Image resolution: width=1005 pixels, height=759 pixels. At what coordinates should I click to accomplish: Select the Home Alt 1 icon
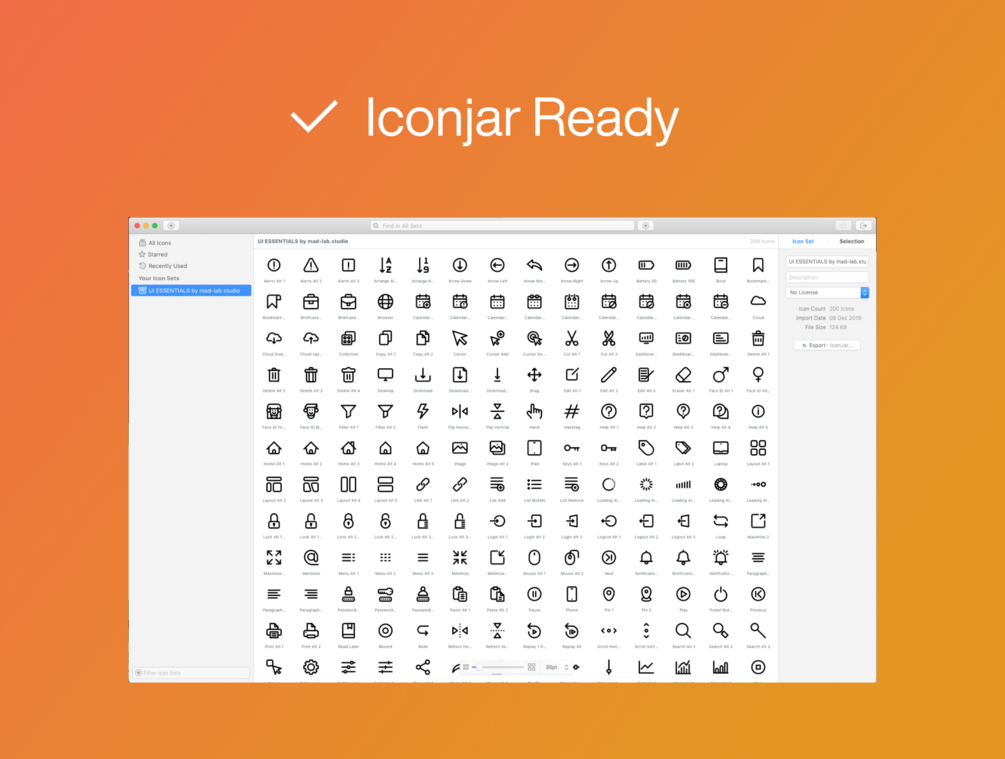274,448
